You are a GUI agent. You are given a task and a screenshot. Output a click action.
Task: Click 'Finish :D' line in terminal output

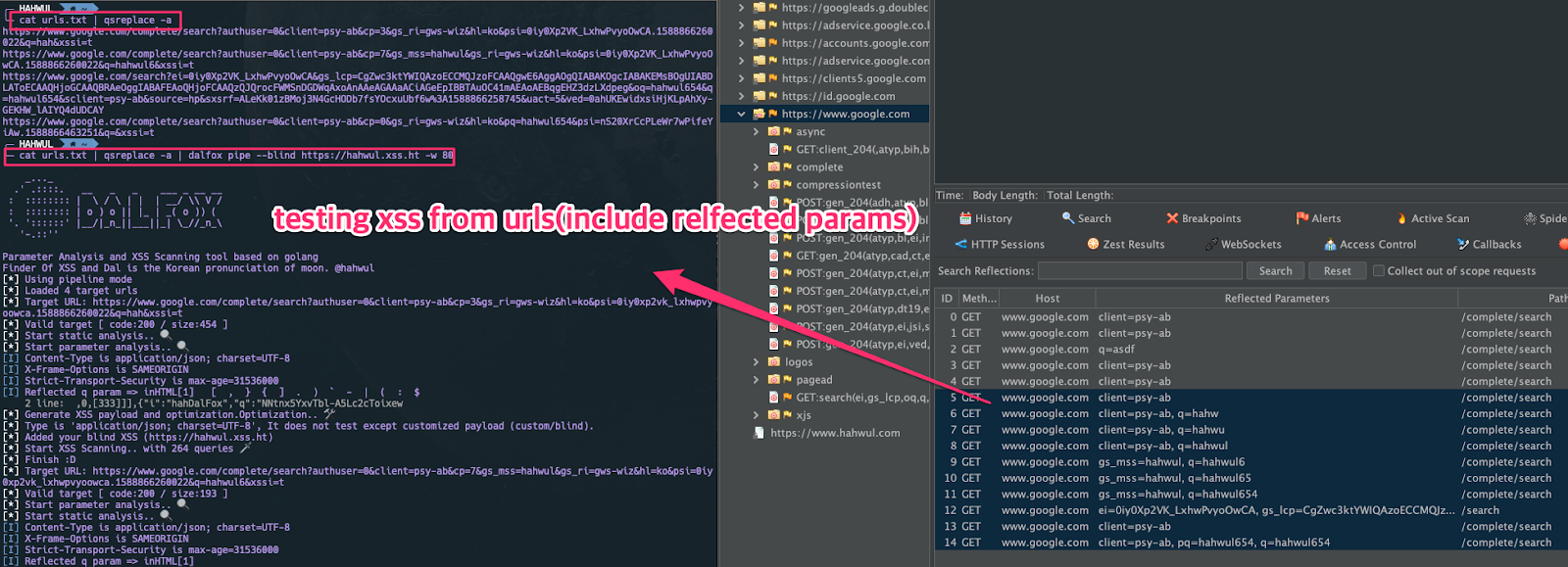click(x=50, y=459)
